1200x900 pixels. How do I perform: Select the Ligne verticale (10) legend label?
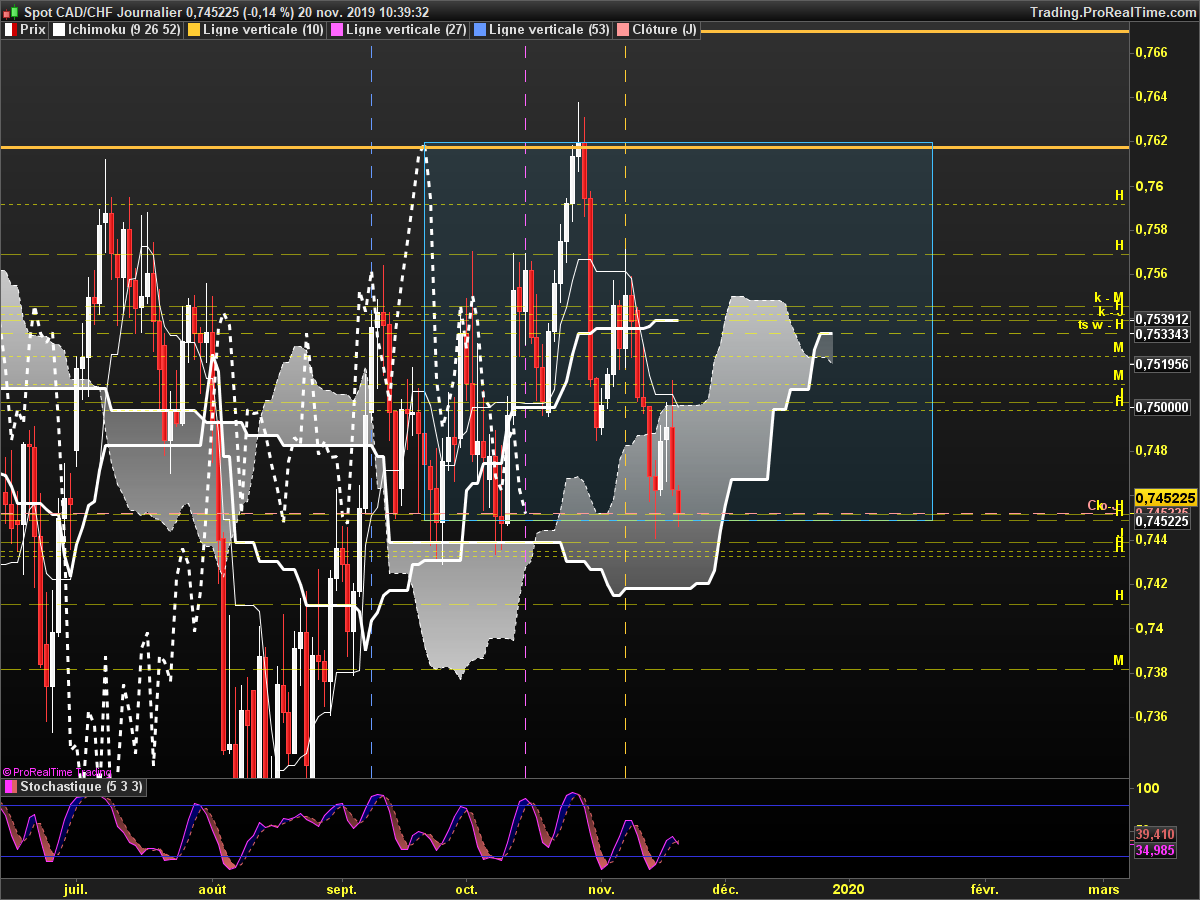(x=263, y=30)
